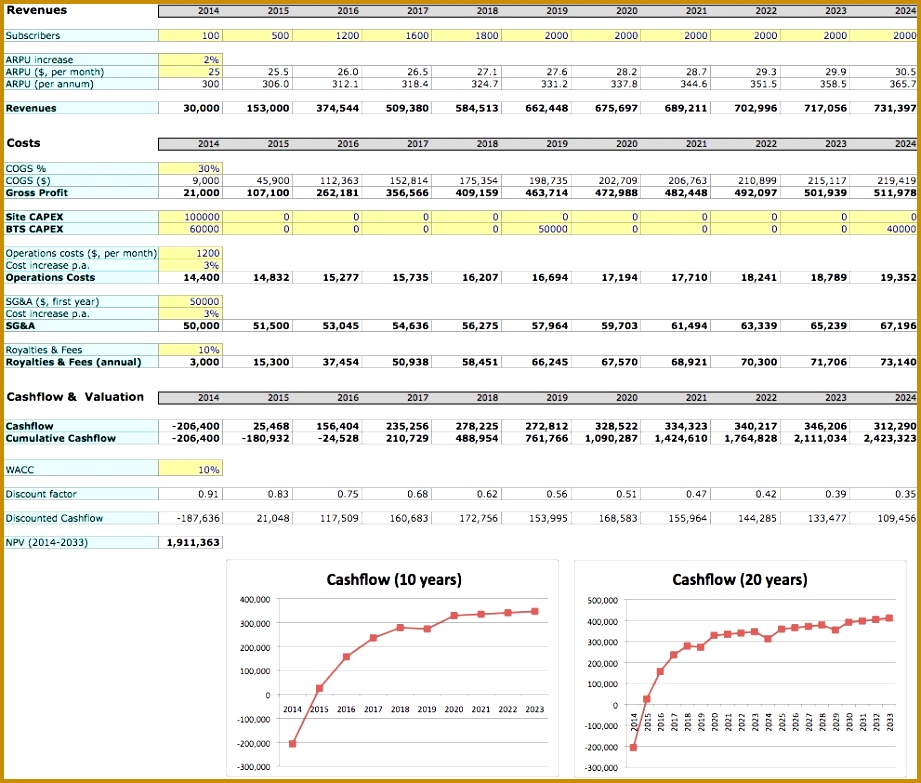Click the SG&A first year input cell
The width and height of the screenshot is (921, 783).
point(192,300)
